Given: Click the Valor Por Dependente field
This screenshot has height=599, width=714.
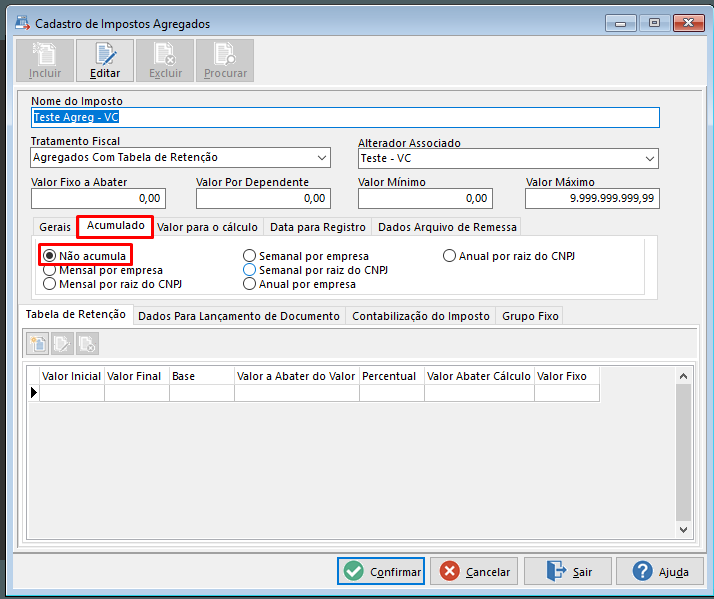Looking at the screenshot, I should point(263,199).
